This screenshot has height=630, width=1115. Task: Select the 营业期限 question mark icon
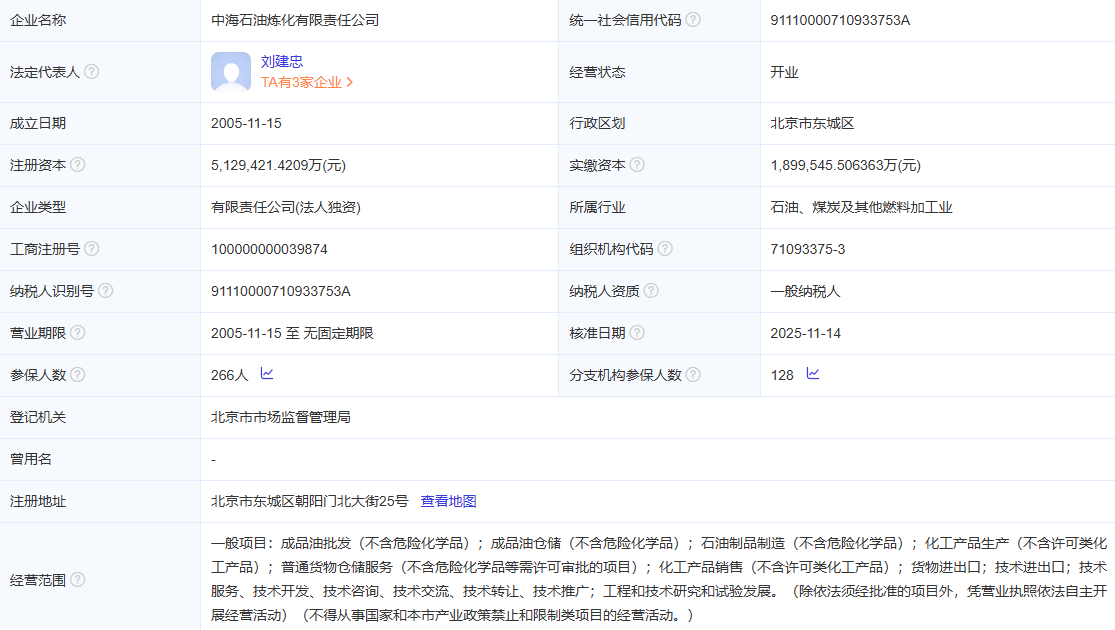tap(75, 333)
